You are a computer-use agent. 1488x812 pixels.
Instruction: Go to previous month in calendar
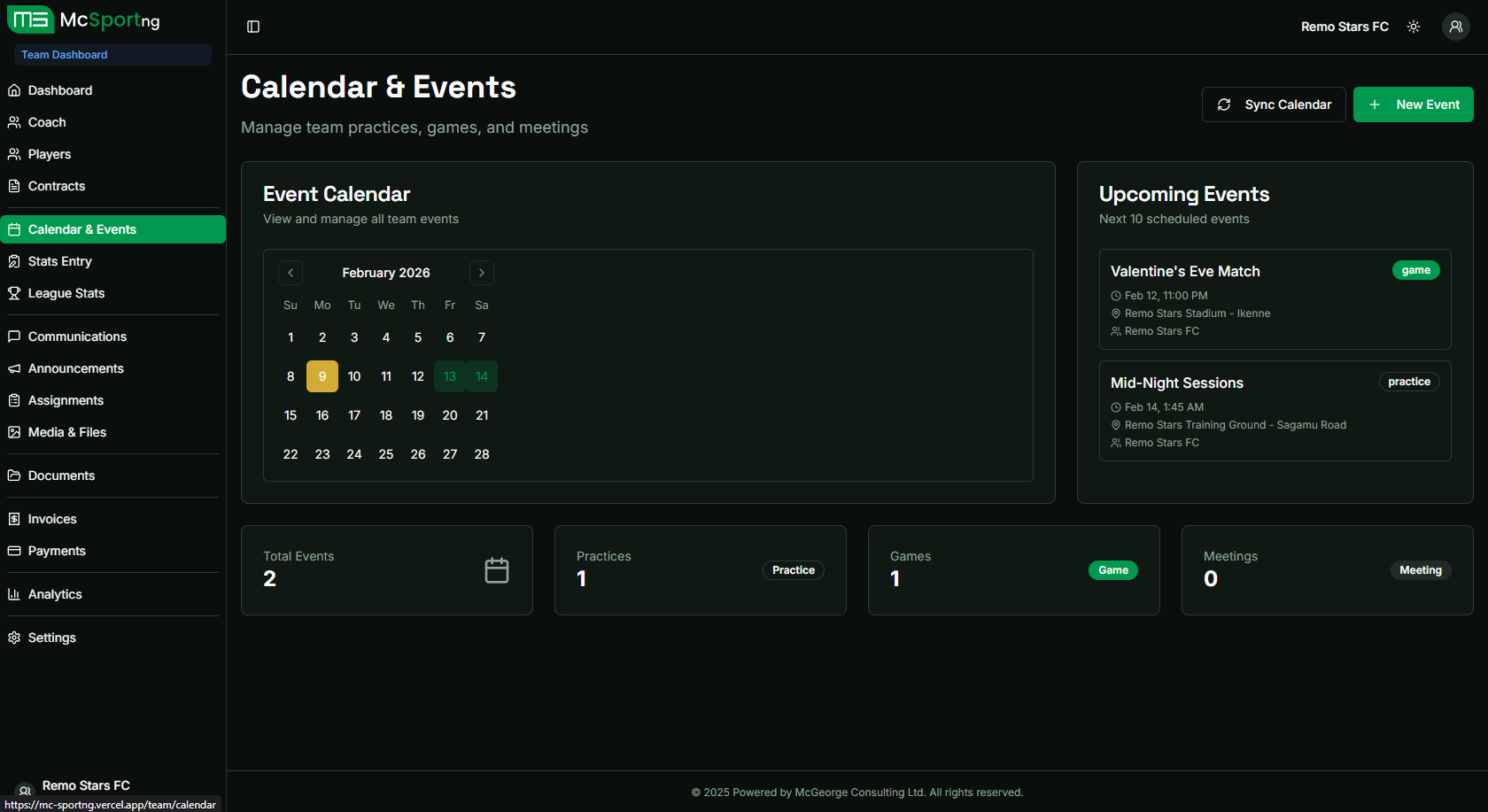click(291, 273)
